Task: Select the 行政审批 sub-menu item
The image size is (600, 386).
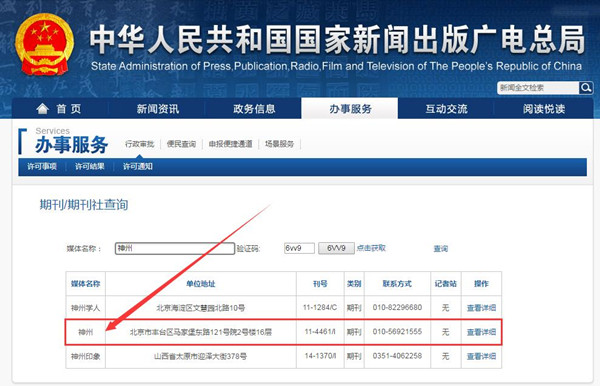Action: coord(140,144)
